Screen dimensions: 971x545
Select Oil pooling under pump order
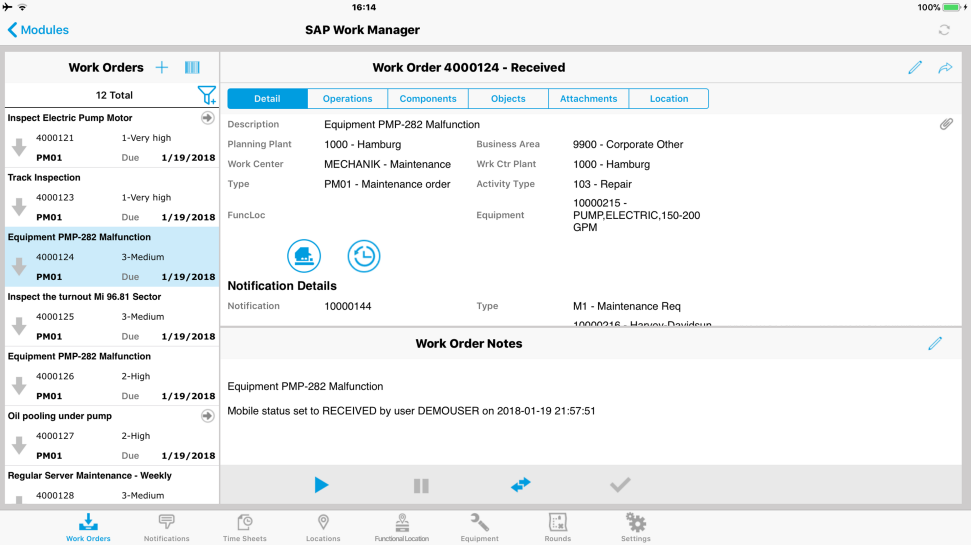112,435
